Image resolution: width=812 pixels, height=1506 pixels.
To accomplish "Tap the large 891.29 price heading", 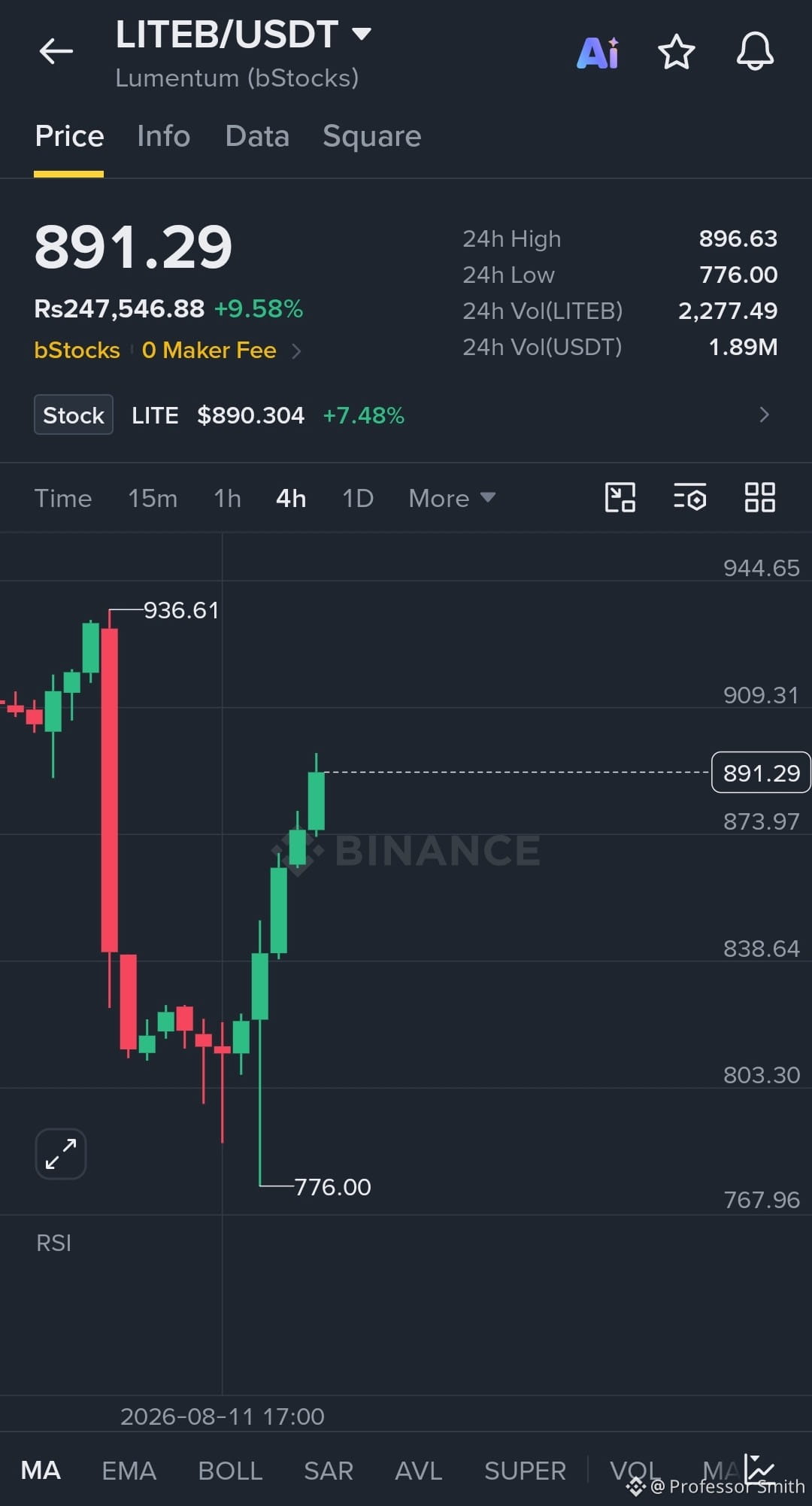I will [133, 247].
